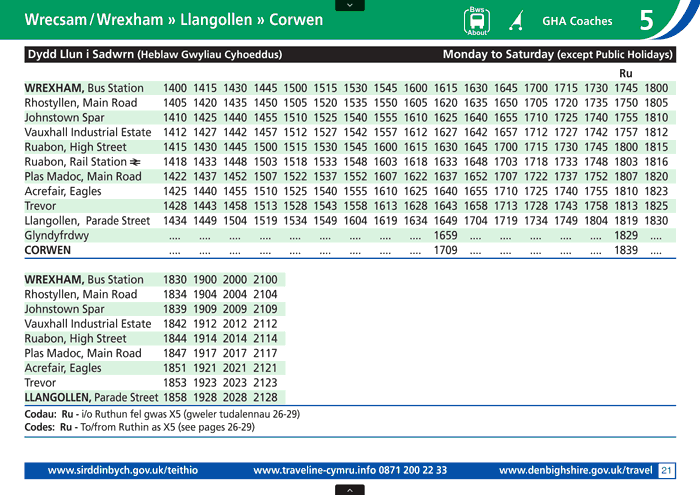Click the Dydd Llun i Sadwrn heading
This screenshot has width=700, height=495.
point(153,54)
